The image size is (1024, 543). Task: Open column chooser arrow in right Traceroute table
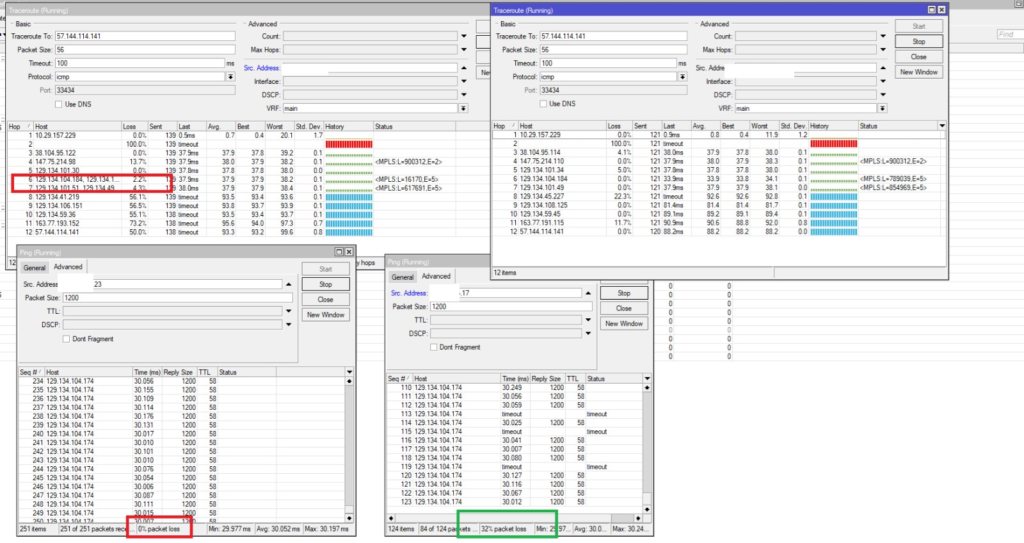(943, 126)
